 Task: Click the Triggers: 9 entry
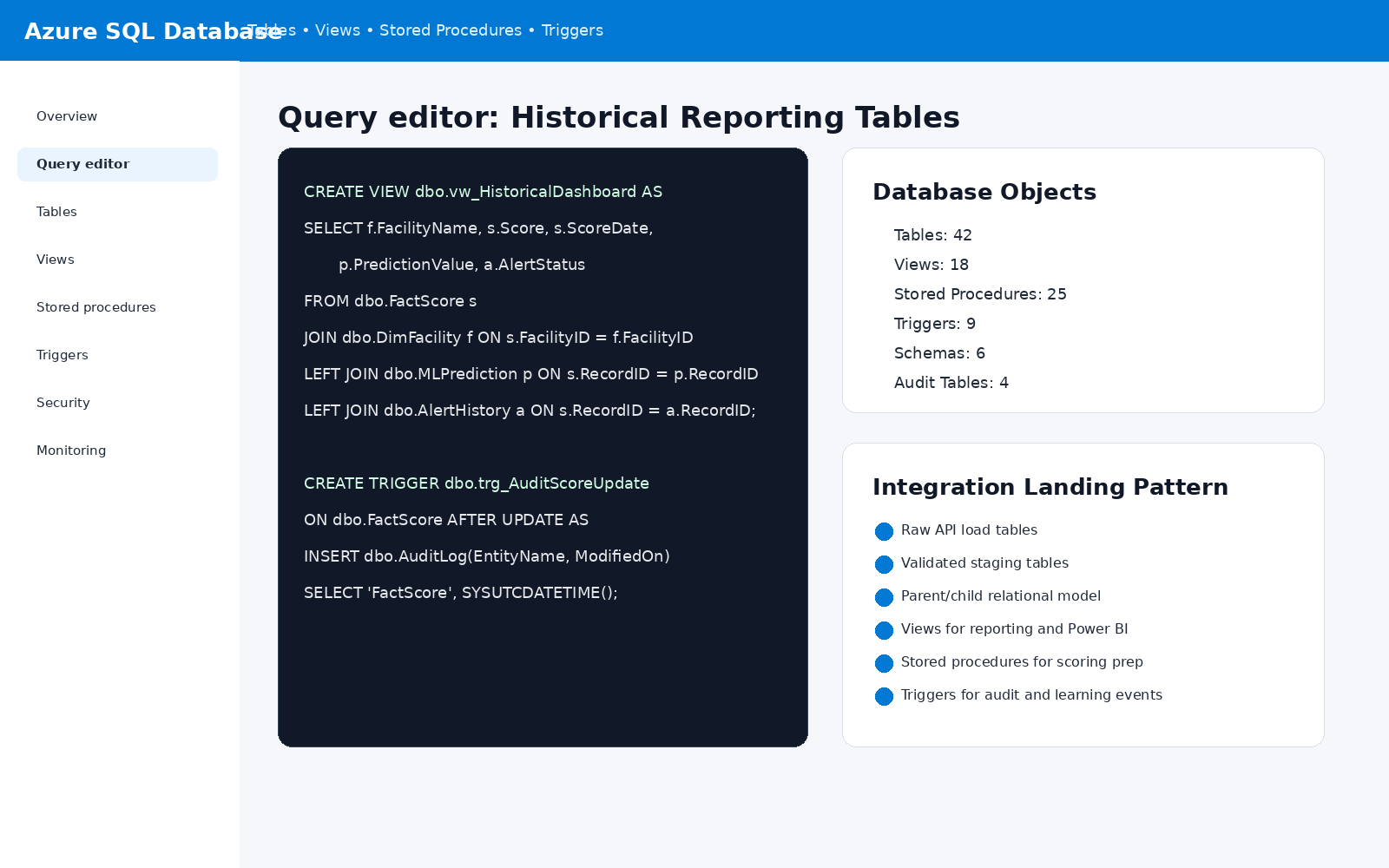click(x=935, y=324)
